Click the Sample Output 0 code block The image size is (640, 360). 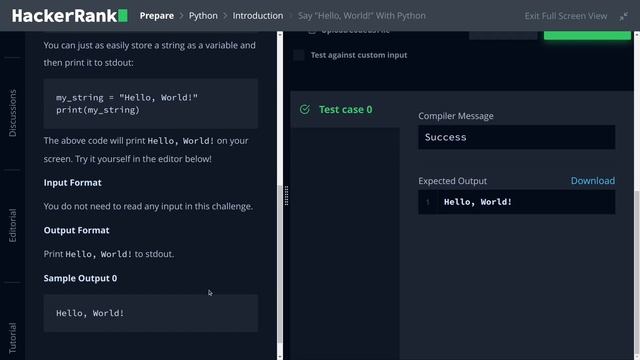click(151, 313)
